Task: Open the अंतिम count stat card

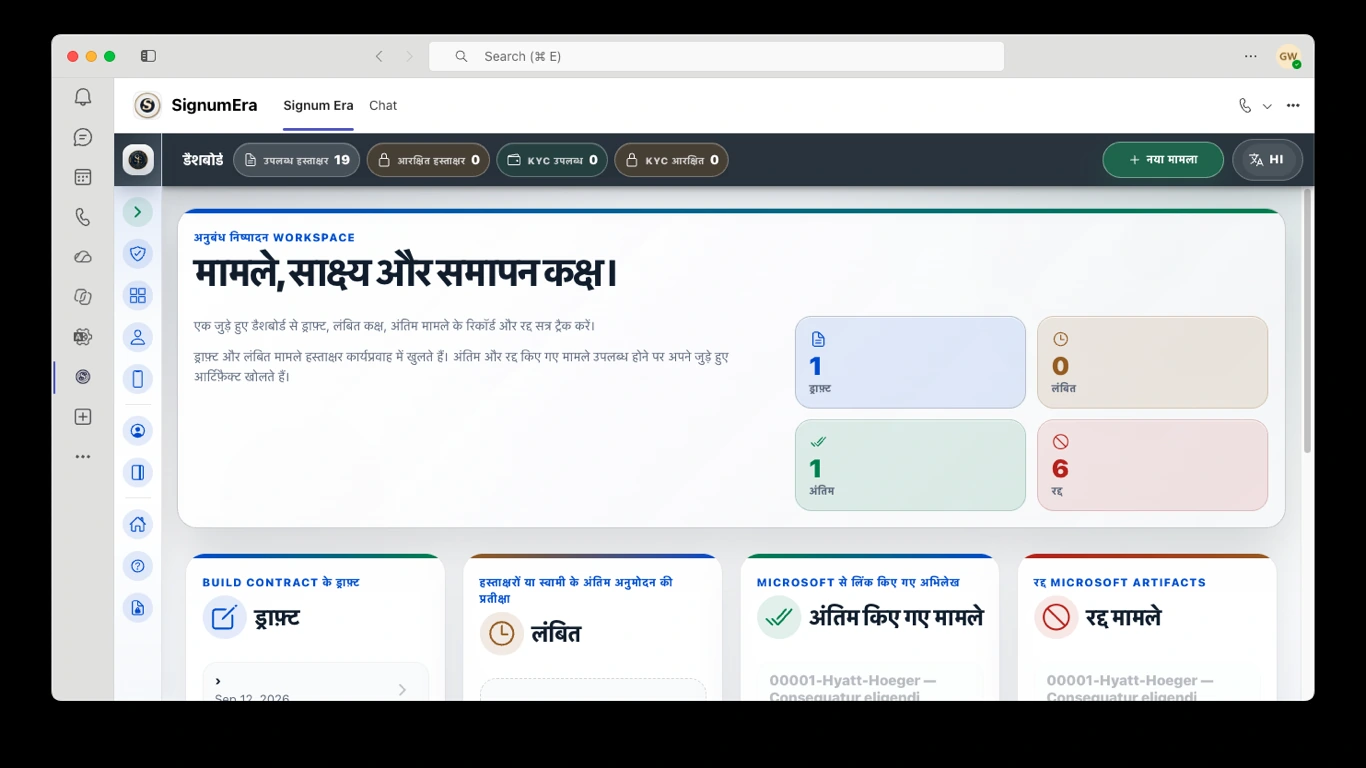Action: [910, 465]
